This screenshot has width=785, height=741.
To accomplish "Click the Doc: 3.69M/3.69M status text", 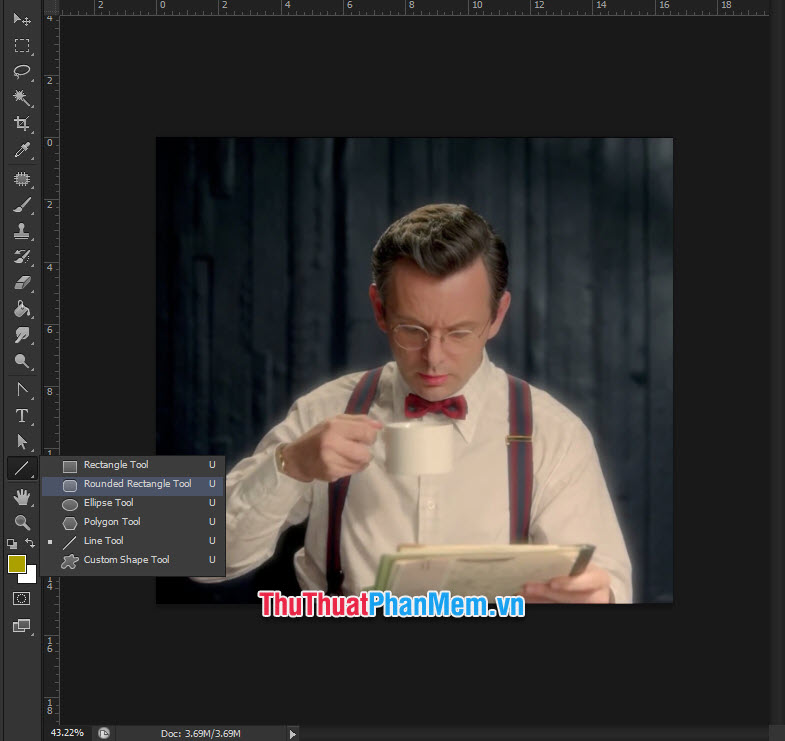I will click(x=201, y=733).
